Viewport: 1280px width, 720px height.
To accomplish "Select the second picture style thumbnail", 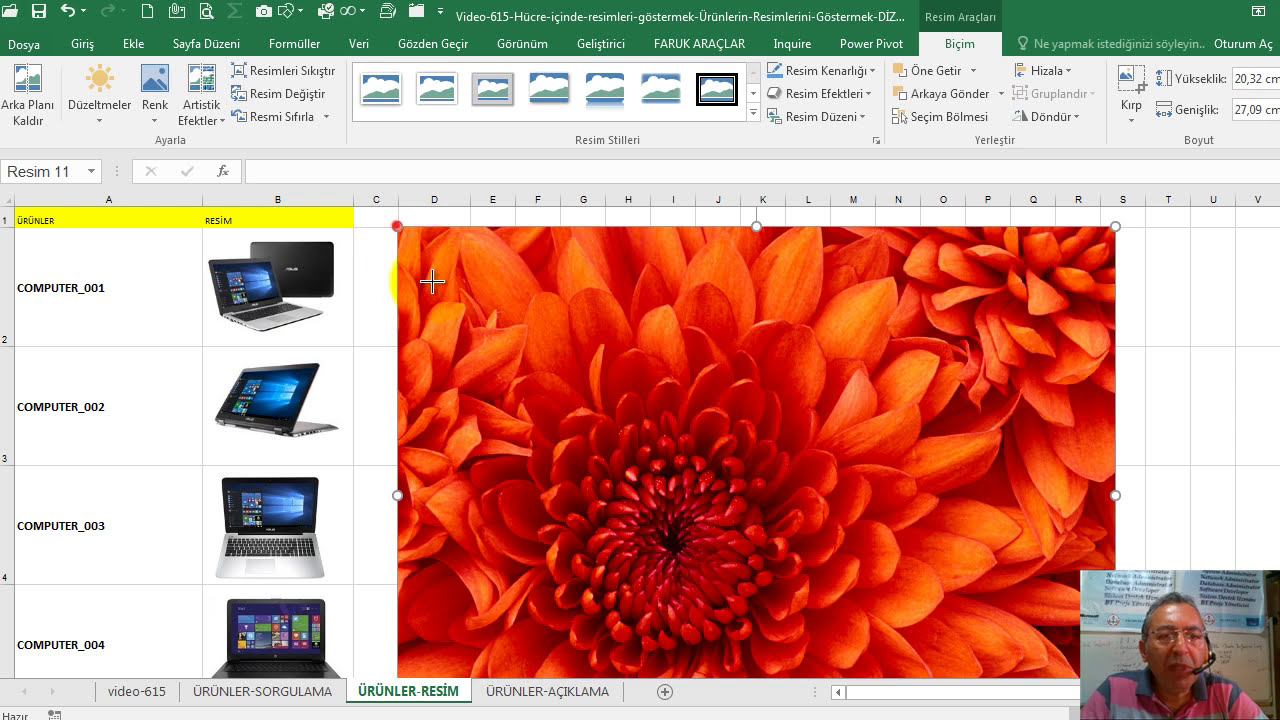I will coord(437,89).
